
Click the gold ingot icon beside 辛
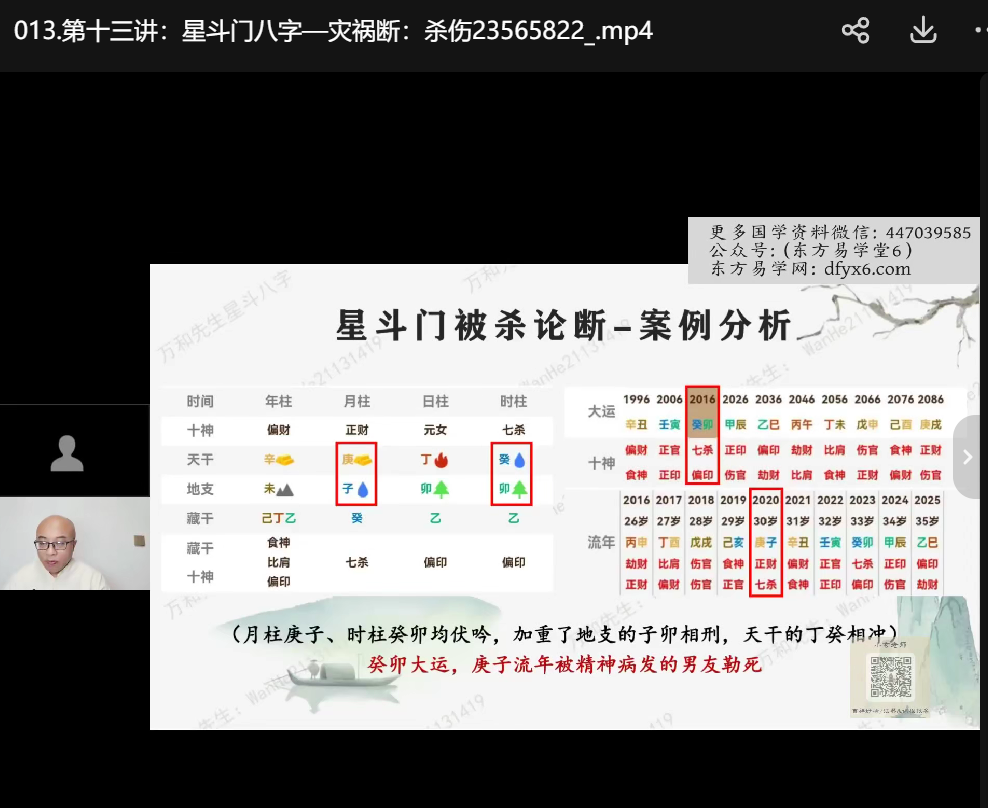[x=284, y=460]
